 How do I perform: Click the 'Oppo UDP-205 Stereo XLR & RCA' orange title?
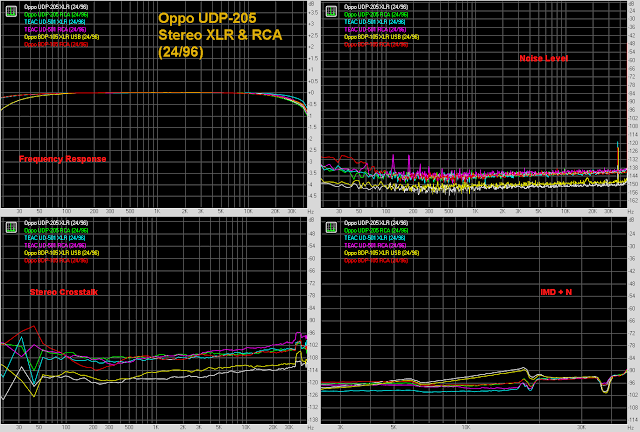tap(220, 35)
